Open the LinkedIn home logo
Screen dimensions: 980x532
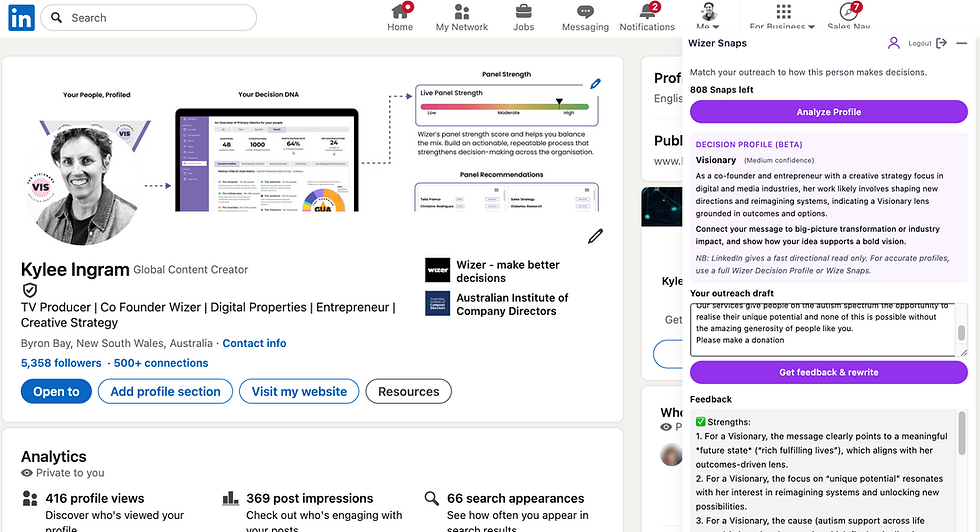click(21, 18)
